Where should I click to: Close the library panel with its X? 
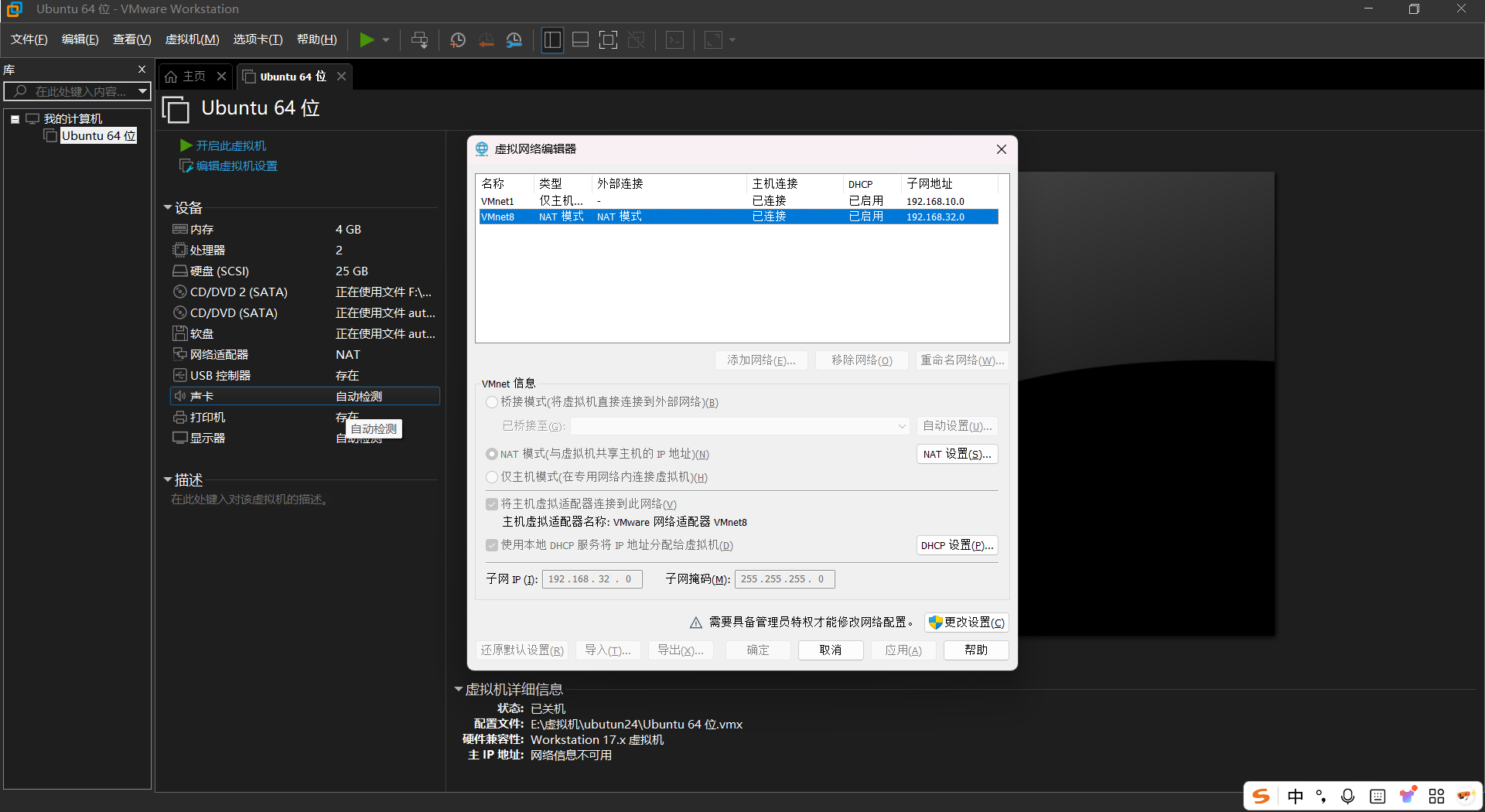pos(142,70)
